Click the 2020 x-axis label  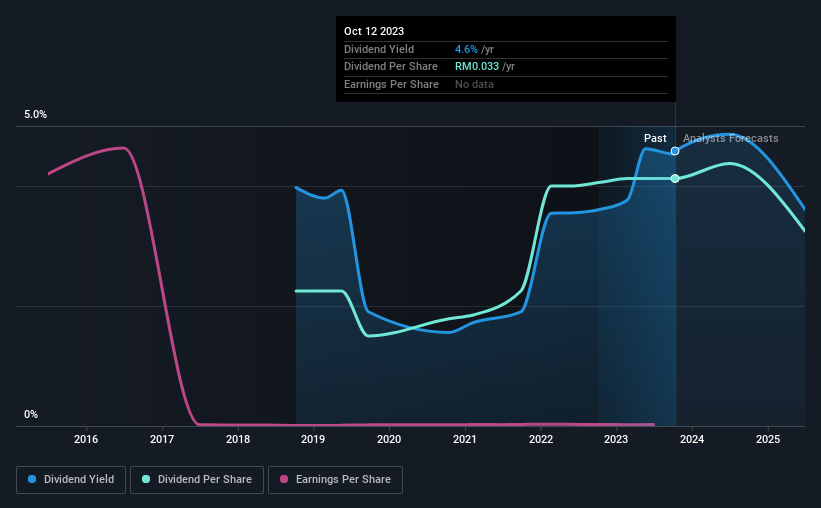click(389, 439)
